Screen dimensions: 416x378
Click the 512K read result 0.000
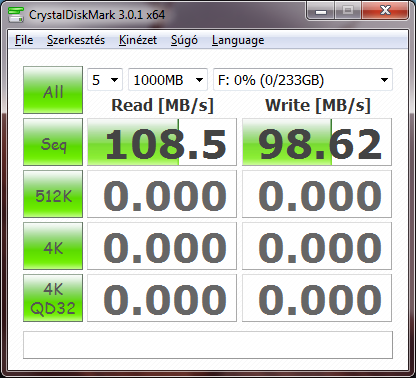pyautogui.click(x=162, y=194)
